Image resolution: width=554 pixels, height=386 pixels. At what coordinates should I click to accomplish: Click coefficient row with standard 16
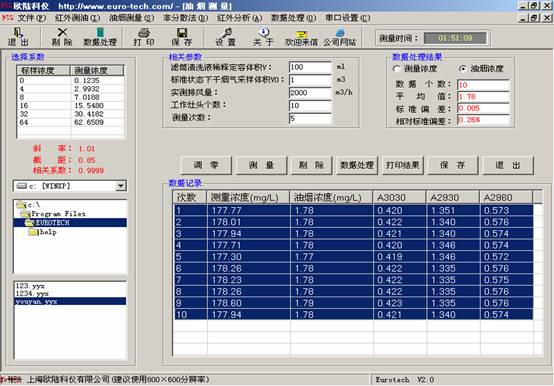(x=71, y=106)
